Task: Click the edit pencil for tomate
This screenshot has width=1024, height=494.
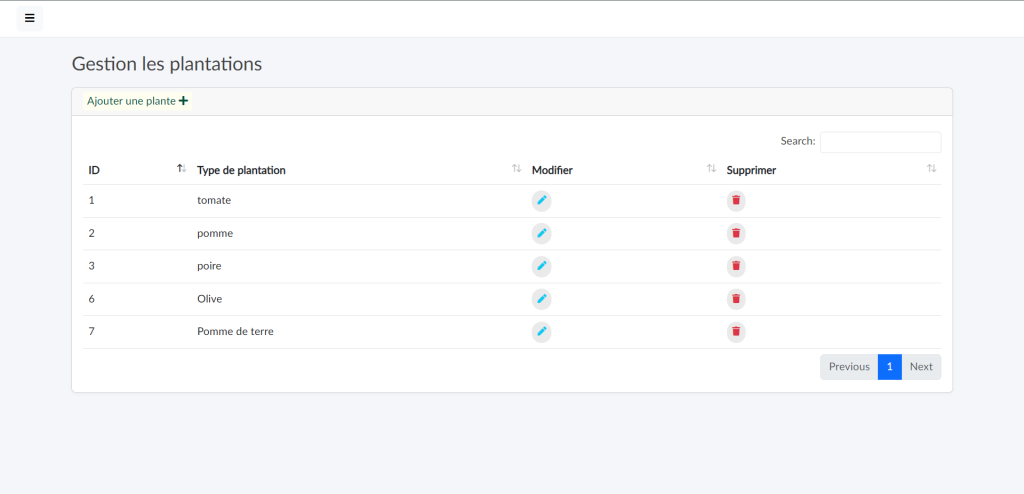Action: point(541,200)
